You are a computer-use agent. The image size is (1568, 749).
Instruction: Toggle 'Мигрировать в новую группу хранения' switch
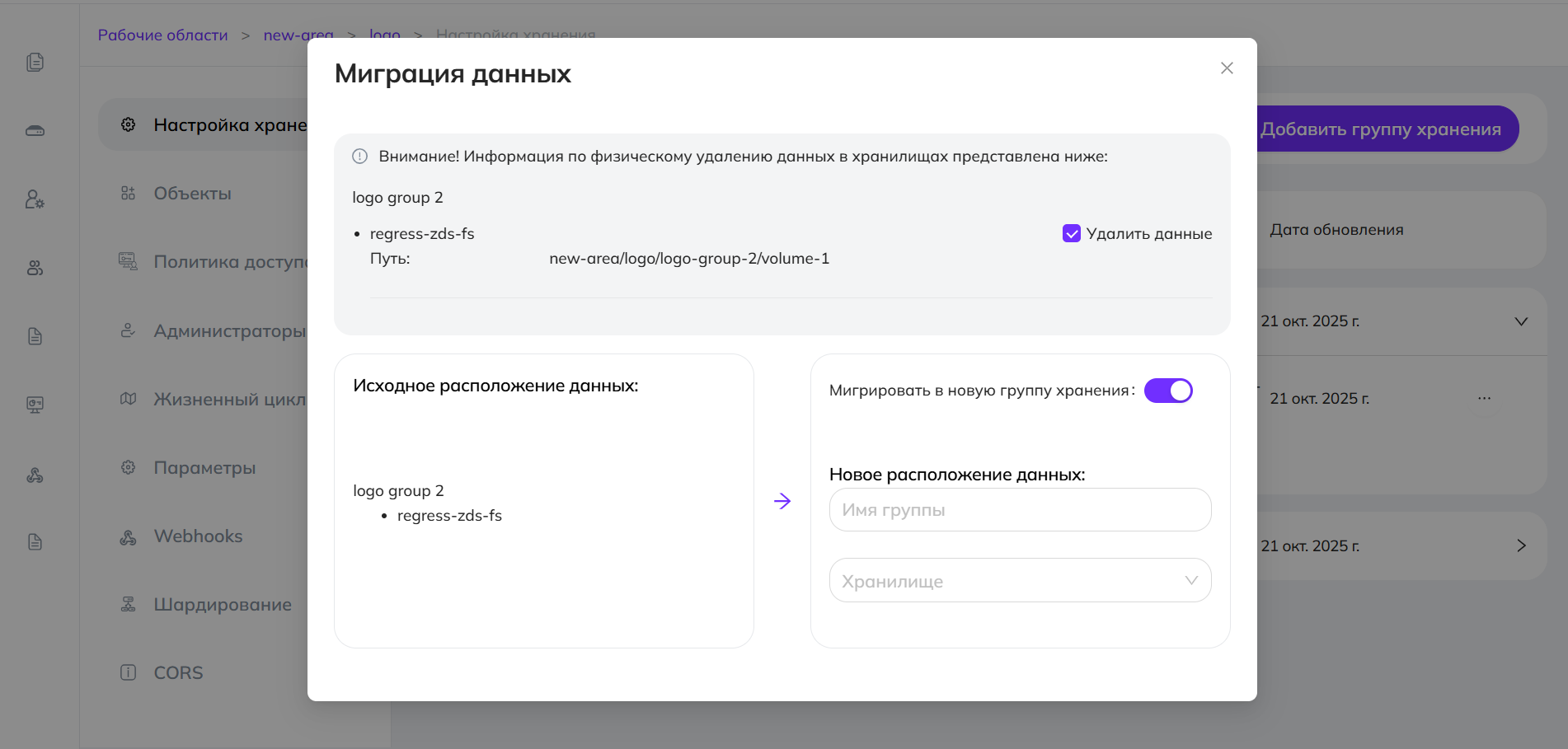coord(1168,391)
